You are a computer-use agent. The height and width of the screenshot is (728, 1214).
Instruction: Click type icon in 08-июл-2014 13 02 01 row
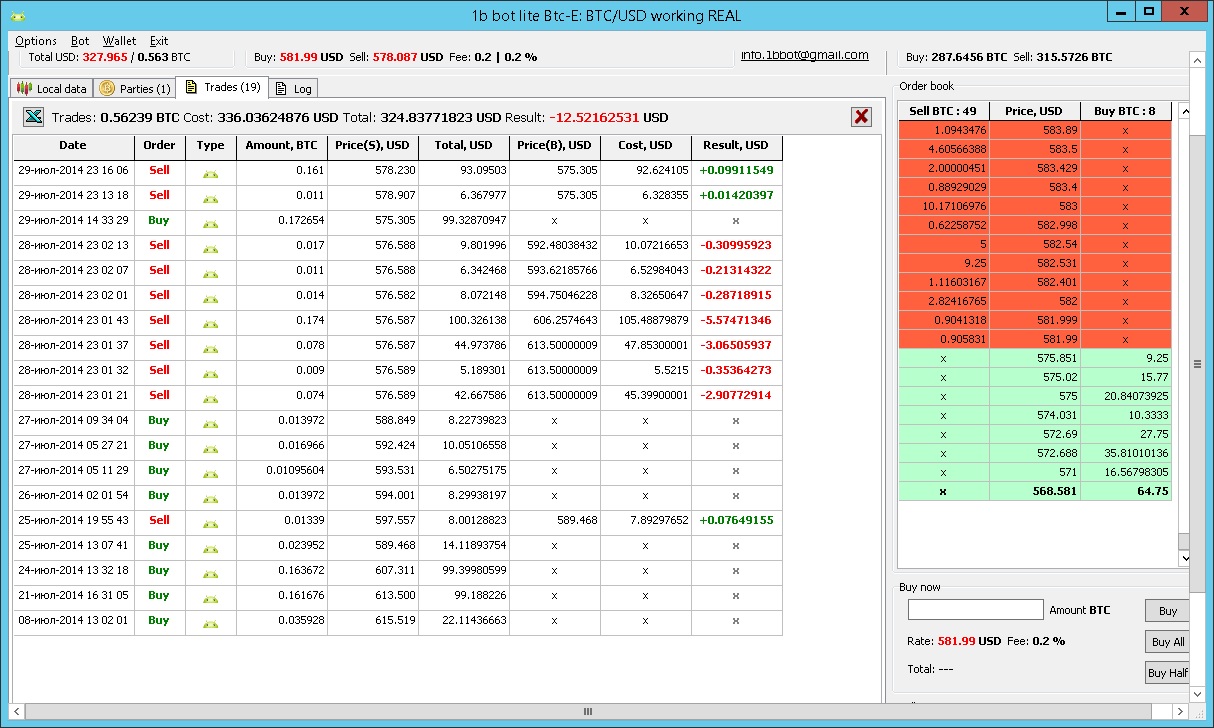[210, 623]
